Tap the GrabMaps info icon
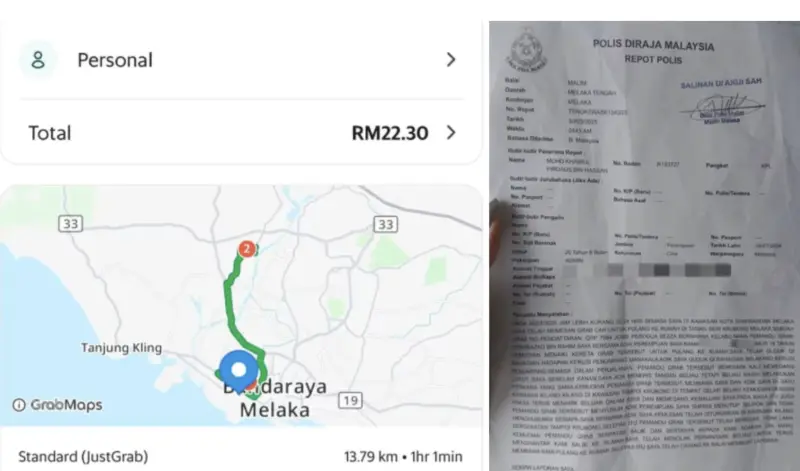Image resolution: width=800 pixels, height=471 pixels. tap(19, 405)
